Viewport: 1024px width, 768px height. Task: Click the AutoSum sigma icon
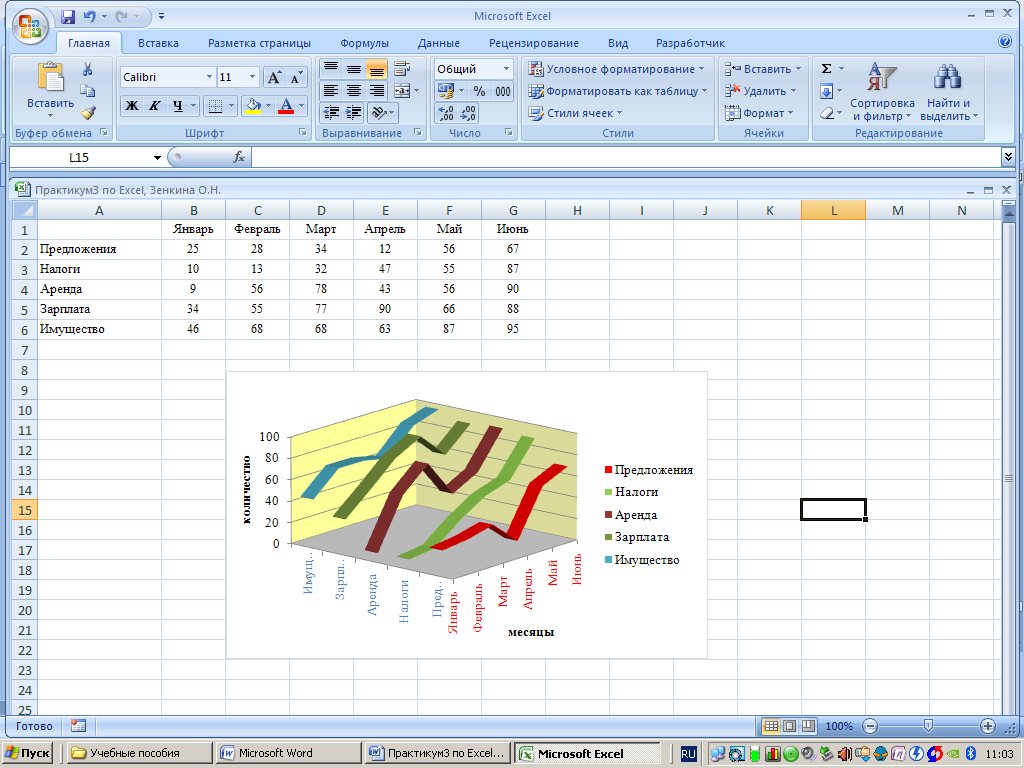tap(826, 69)
